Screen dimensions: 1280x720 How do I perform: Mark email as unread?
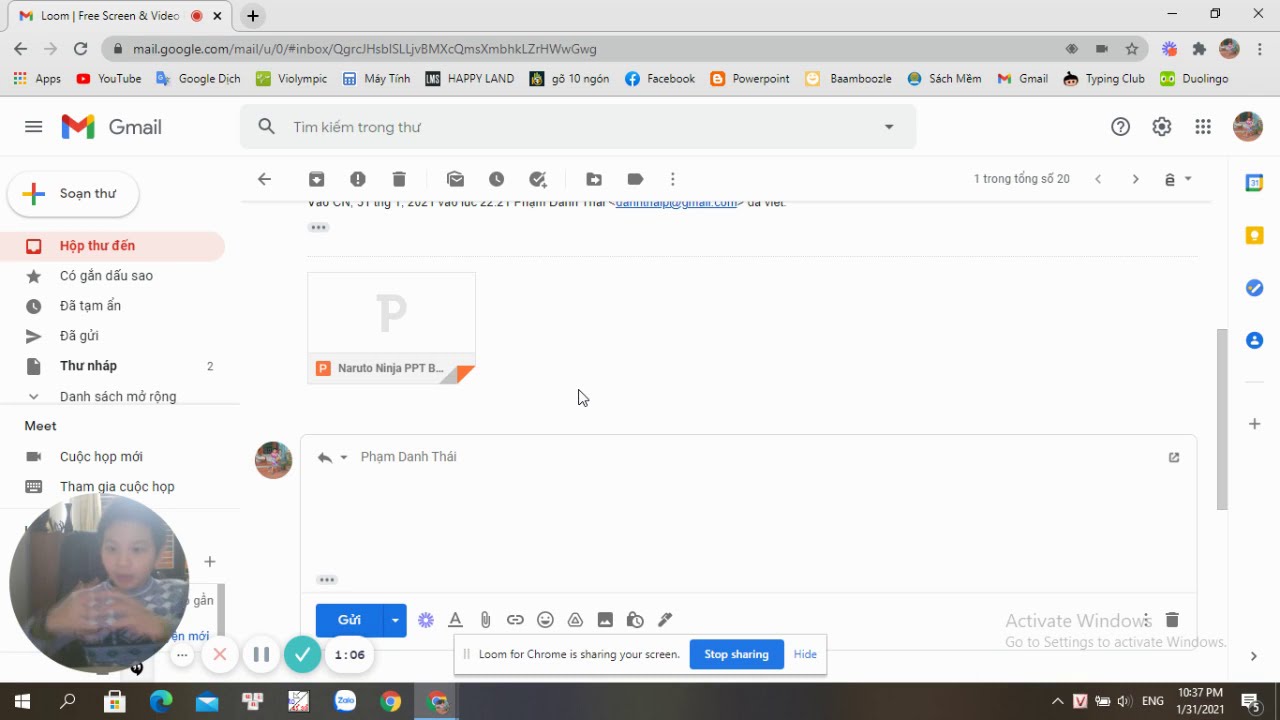(x=456, y=179)
